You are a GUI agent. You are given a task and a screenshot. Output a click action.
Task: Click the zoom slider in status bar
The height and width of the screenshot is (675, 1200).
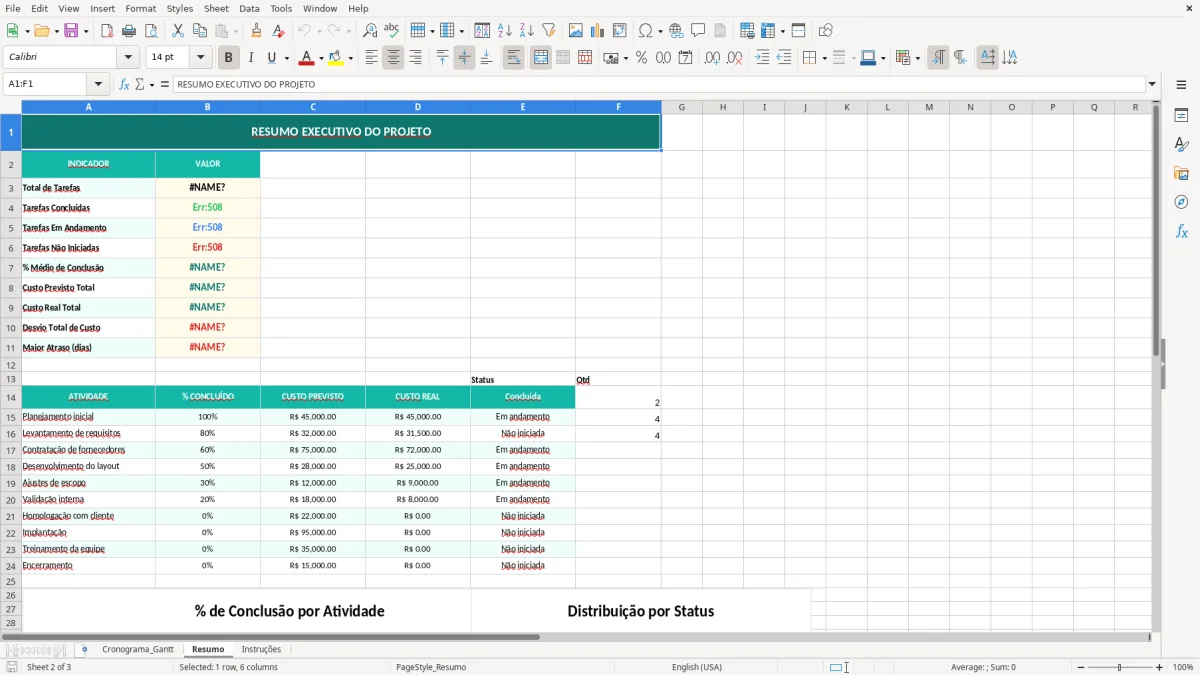pyautogui.click(x=1119, y=667)
